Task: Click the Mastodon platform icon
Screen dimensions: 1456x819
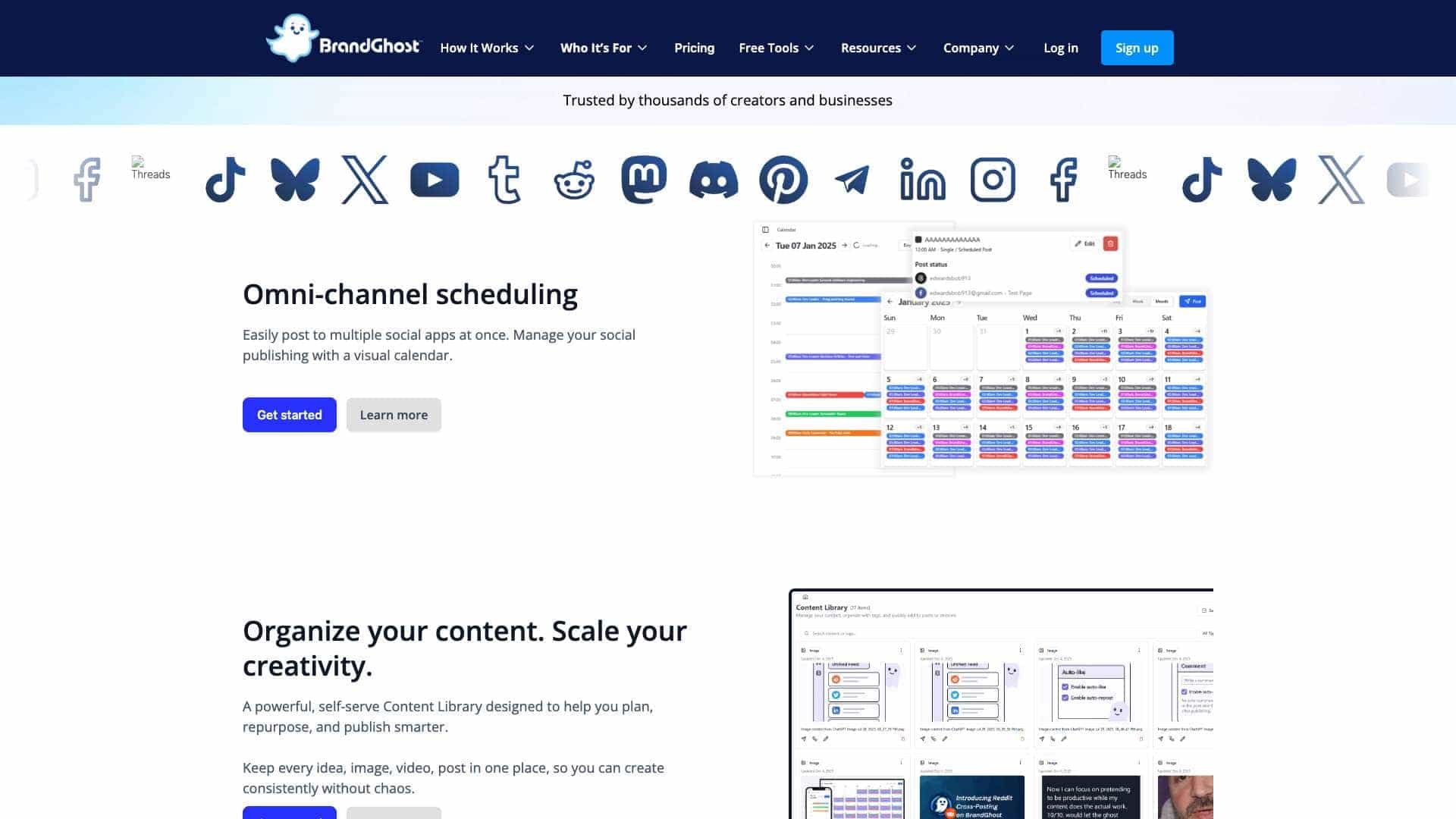Action: 644,180
